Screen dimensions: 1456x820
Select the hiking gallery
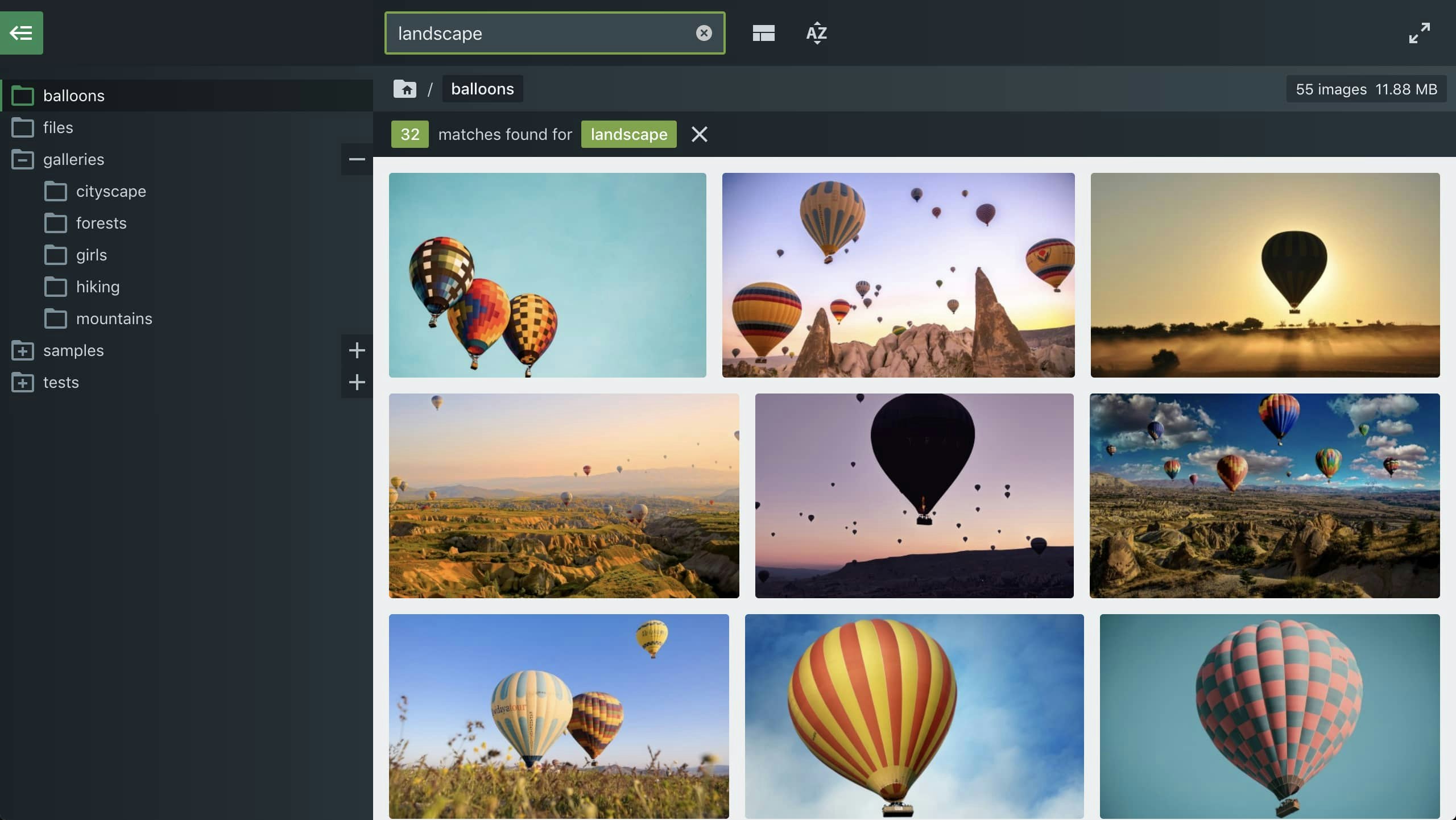(x=98, y=287)
